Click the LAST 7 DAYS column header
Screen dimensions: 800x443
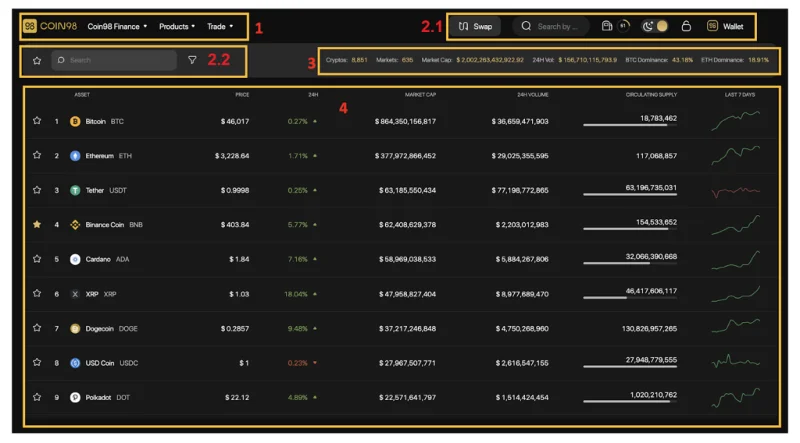pos(740,94)
